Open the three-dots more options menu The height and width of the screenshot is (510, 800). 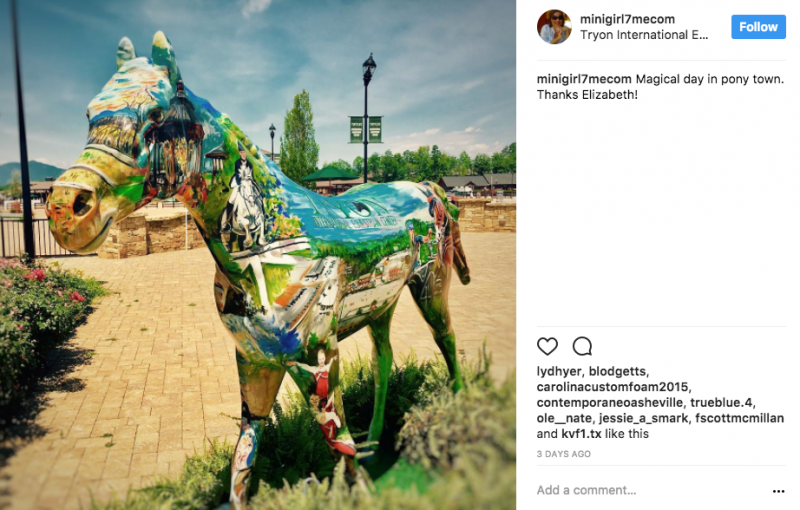tap(778, 491)
